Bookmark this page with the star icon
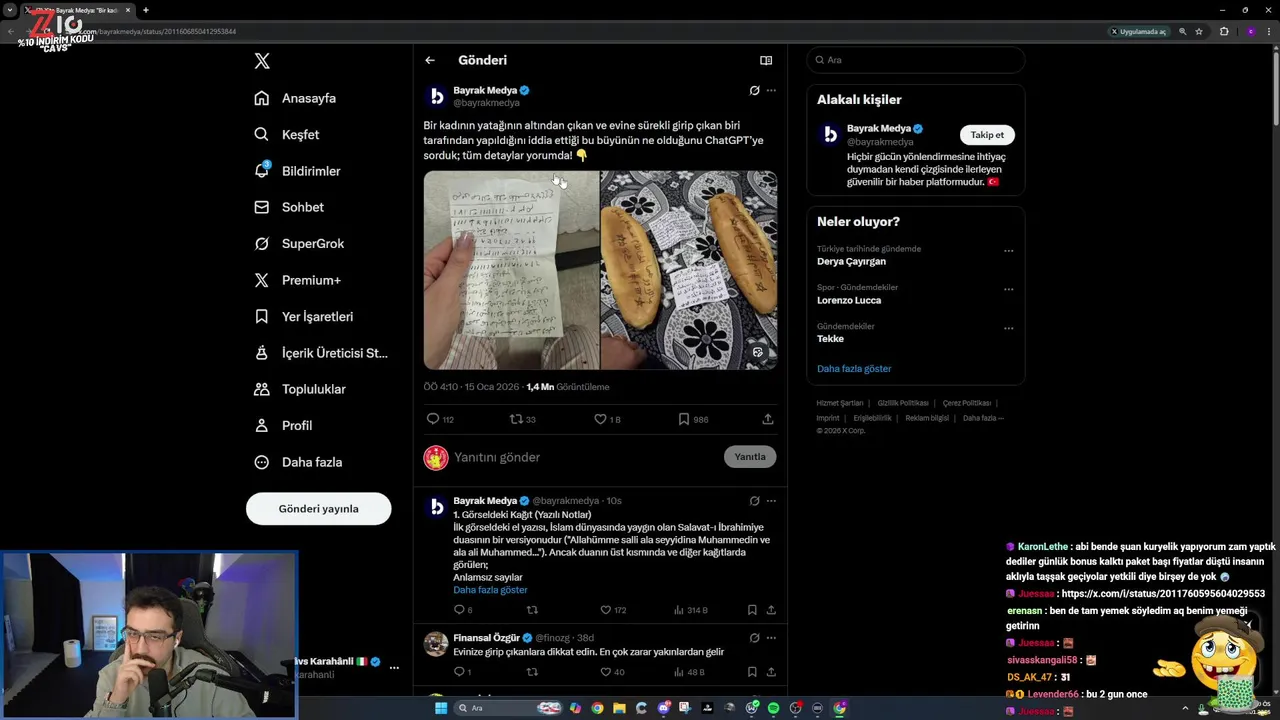 click(x=1199, y=31)
